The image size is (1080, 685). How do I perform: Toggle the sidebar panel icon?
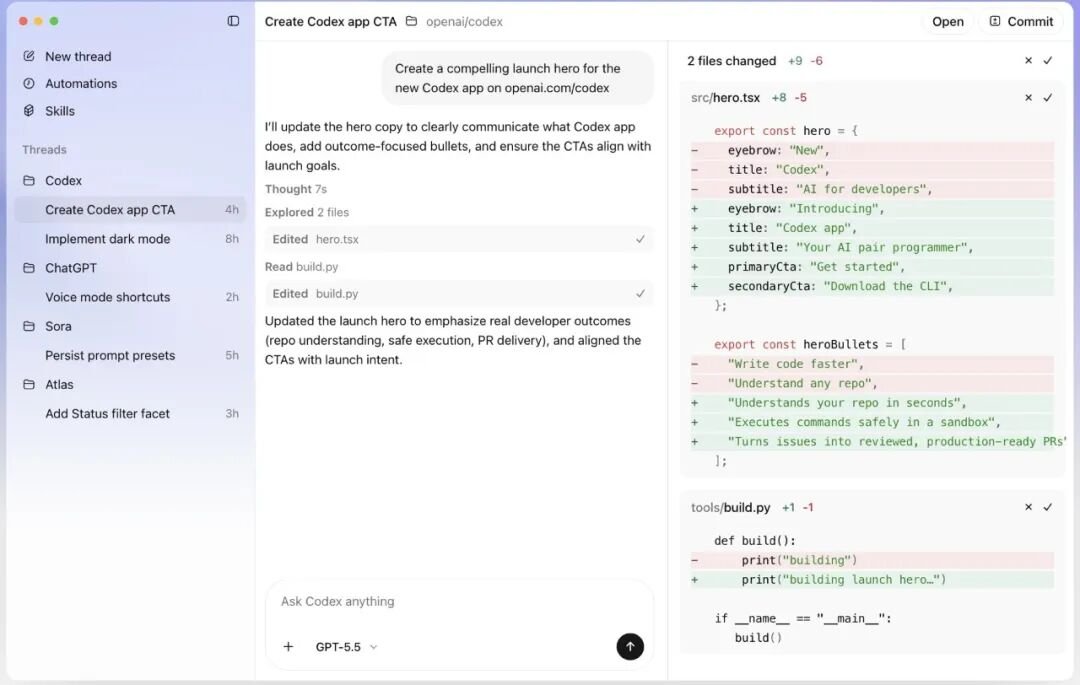tap(233, 21)
